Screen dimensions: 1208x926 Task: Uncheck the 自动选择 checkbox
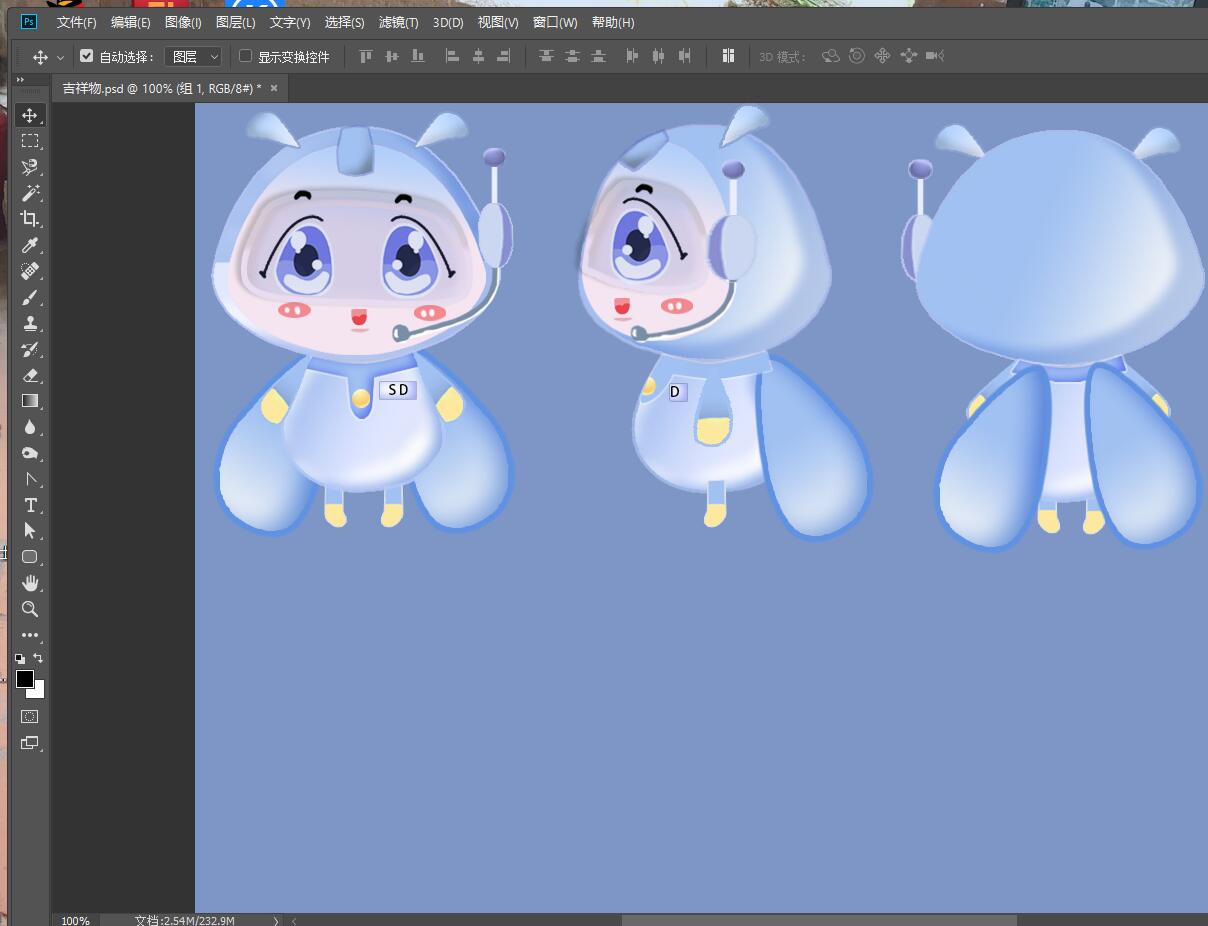pos(87,56)
